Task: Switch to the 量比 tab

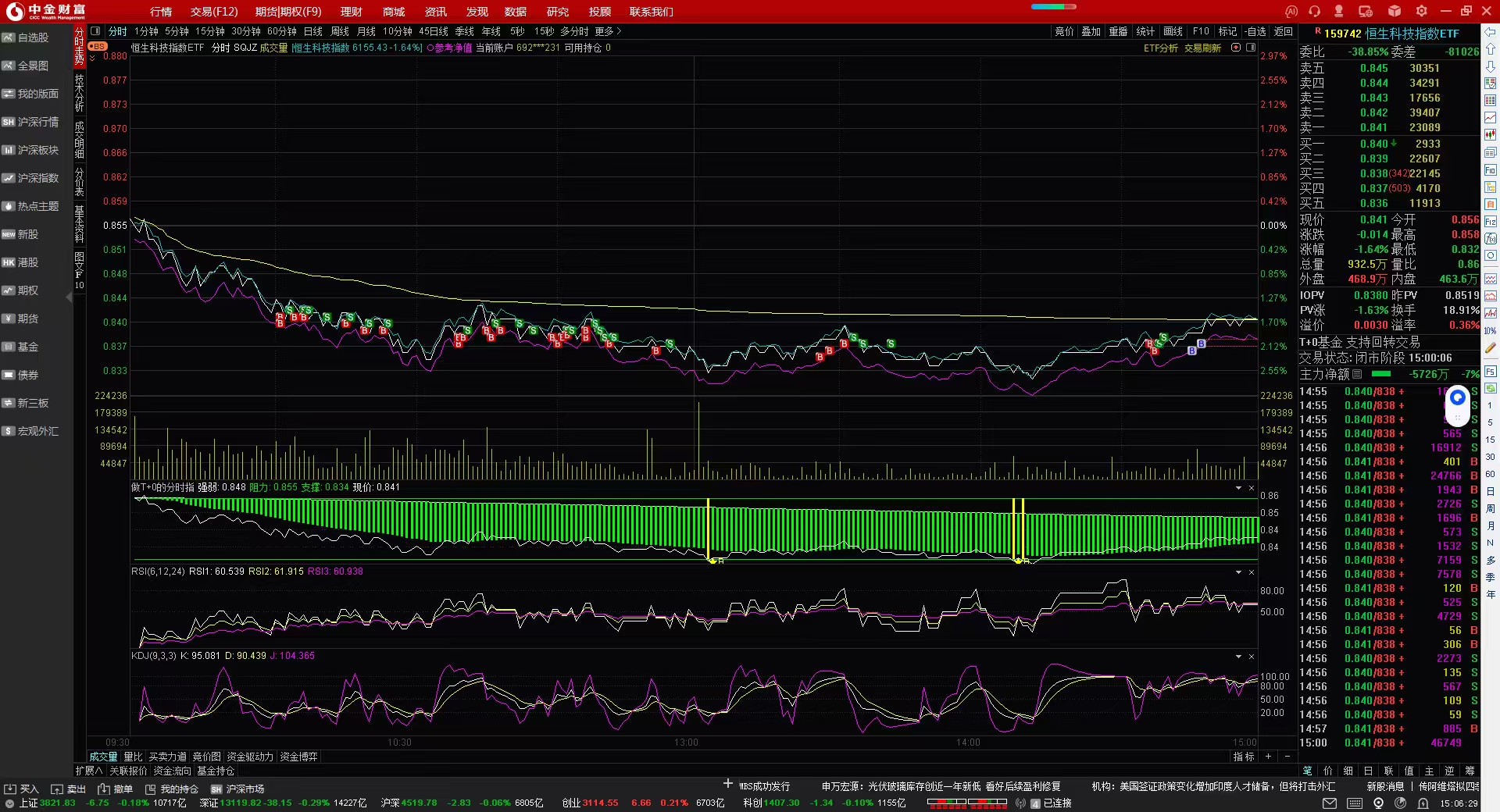Action: [x=134, y=757]
